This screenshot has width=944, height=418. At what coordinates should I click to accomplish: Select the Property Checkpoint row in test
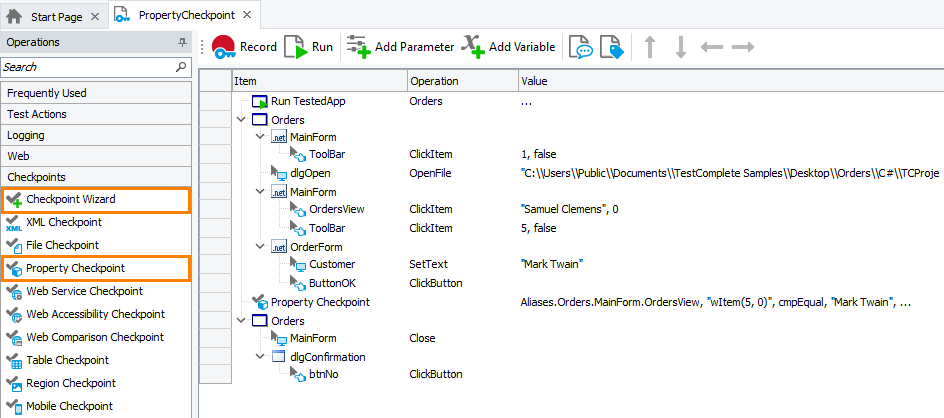[x=320, y=302]
